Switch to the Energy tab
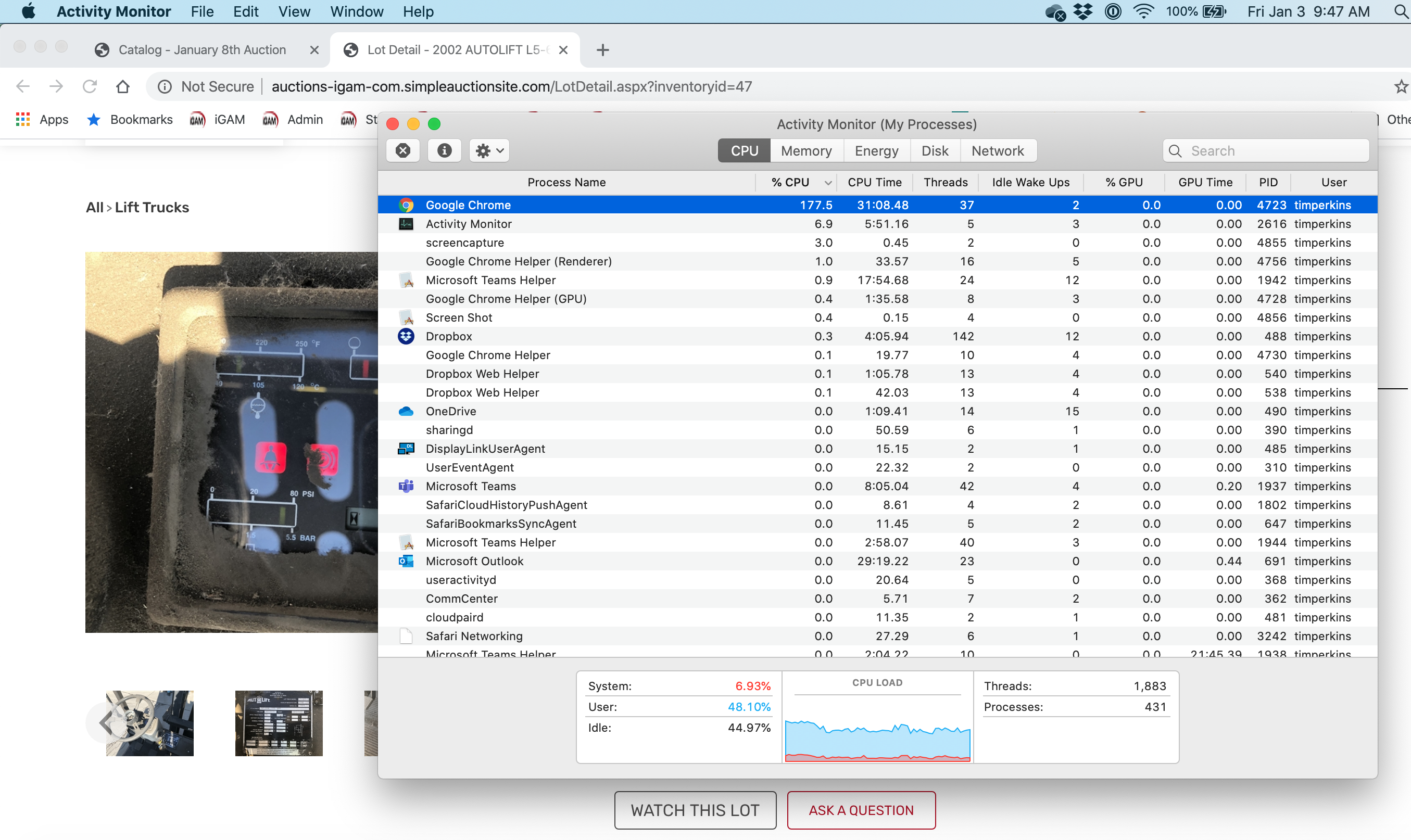This screenshot has height=840, width=1411. [x=876, y=150]
